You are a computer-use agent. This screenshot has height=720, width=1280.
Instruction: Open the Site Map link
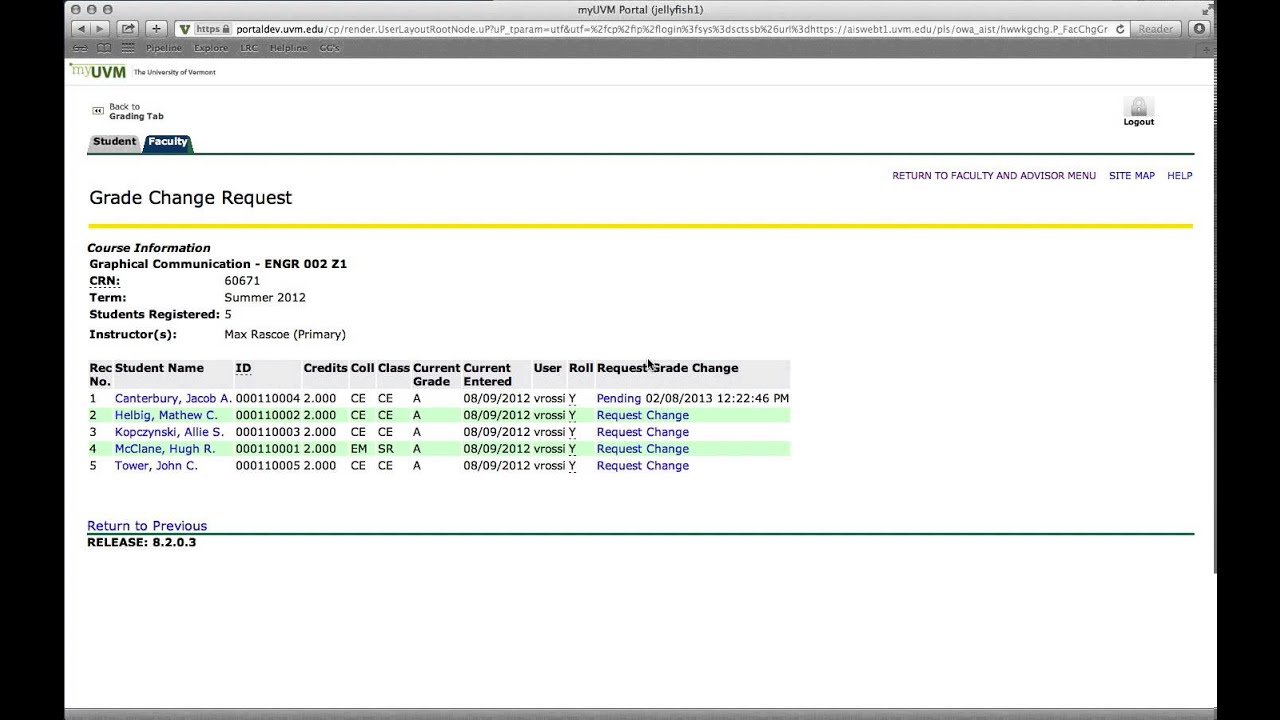(1132, 176)
